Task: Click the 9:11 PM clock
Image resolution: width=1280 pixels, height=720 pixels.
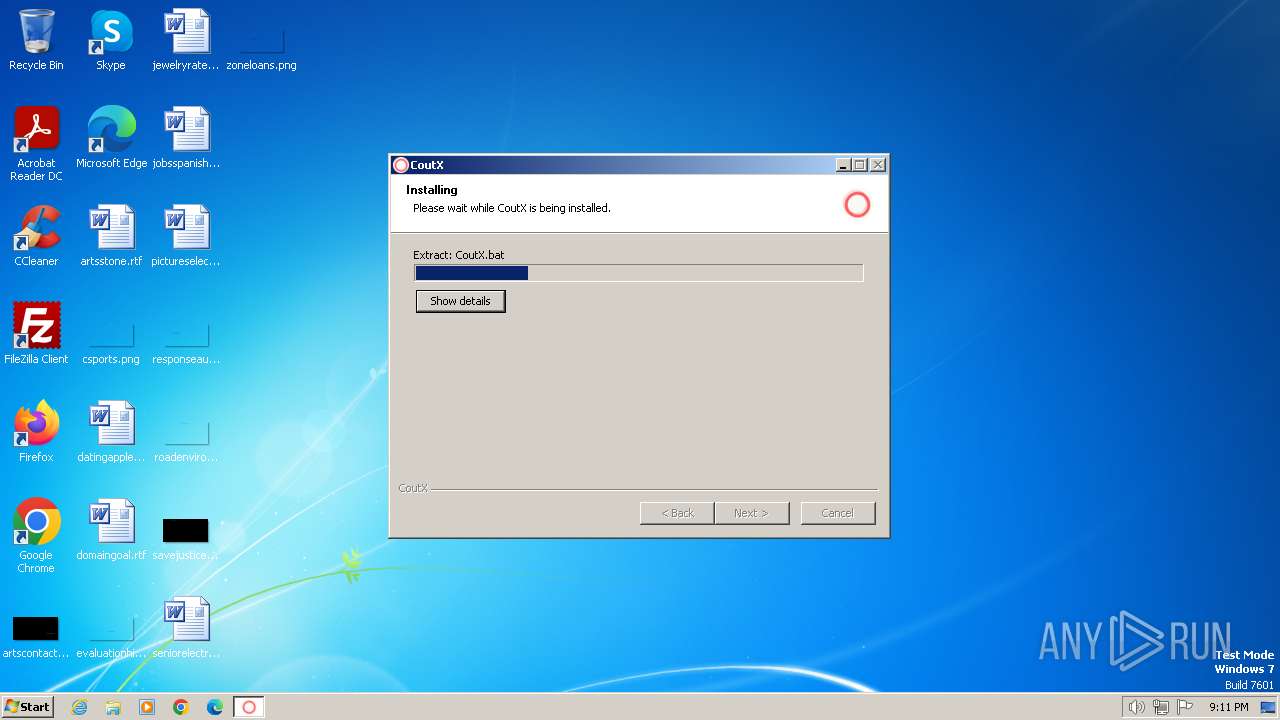Action: tap(1228, 707)
